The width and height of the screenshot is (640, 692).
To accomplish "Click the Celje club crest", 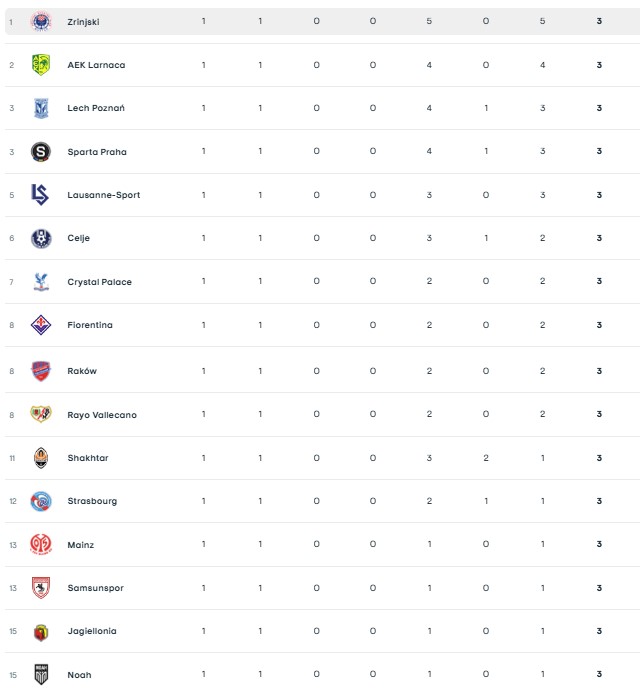I will [x=40, y=238].
